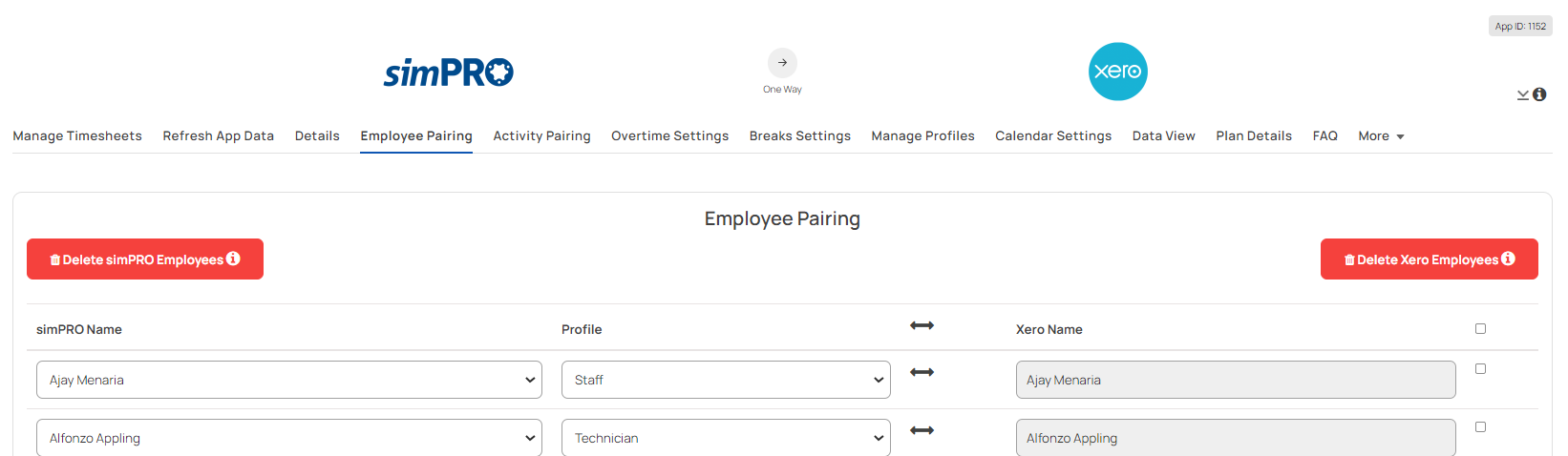Go to the Breaks Settings tab
The height and width of the screenshot is (456, 1568).
pyautogui.click(x=800, y=136)
